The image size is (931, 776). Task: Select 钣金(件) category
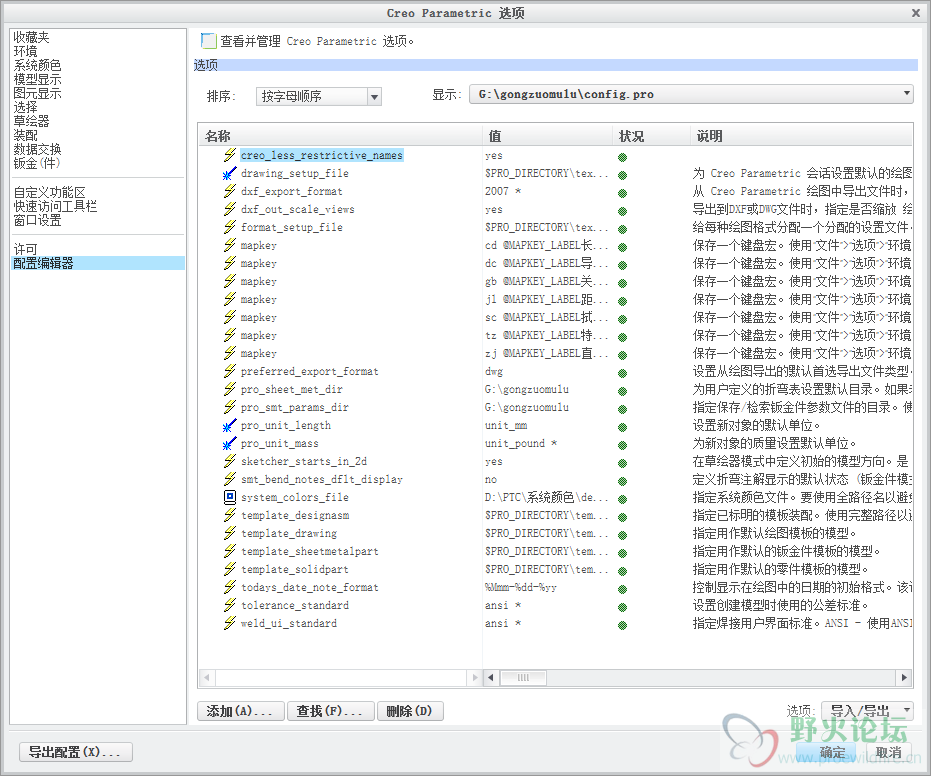(x=37, y=163)
